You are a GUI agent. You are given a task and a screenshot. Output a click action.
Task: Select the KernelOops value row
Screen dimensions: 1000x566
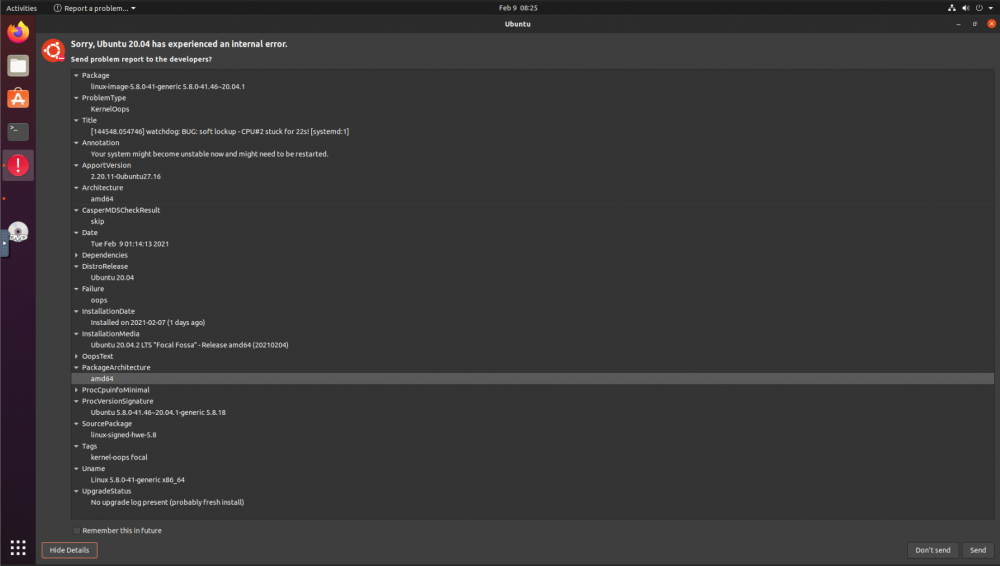pyautogui.click(x=533, y=109)
